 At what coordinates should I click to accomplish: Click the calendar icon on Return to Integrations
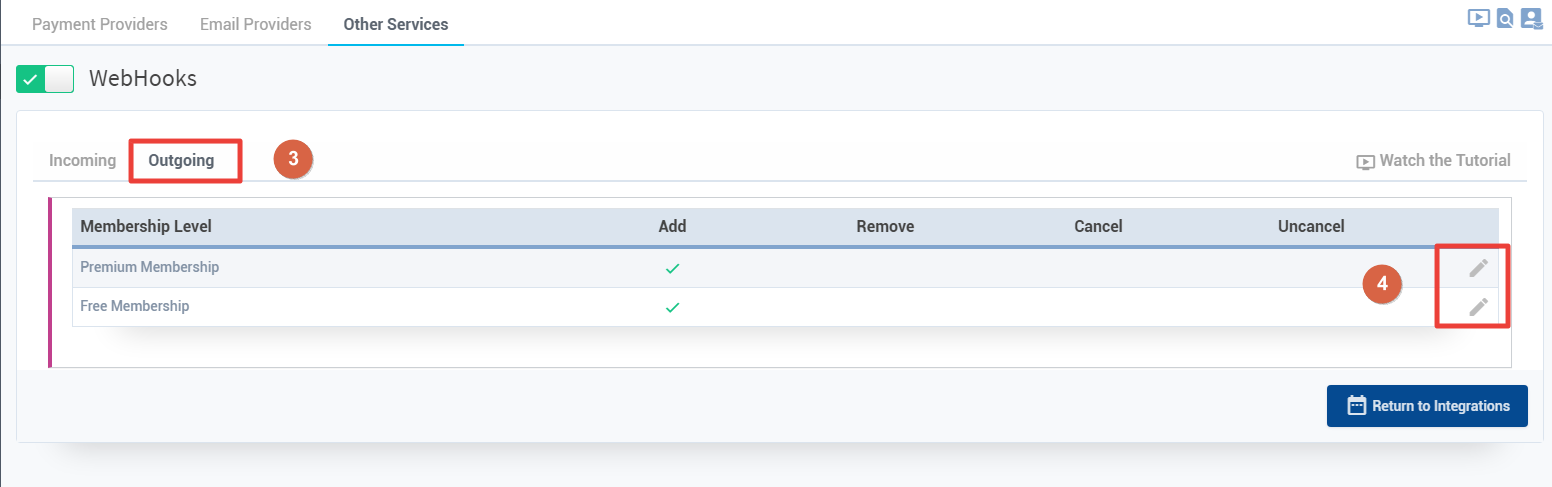tap(1356, 406)
